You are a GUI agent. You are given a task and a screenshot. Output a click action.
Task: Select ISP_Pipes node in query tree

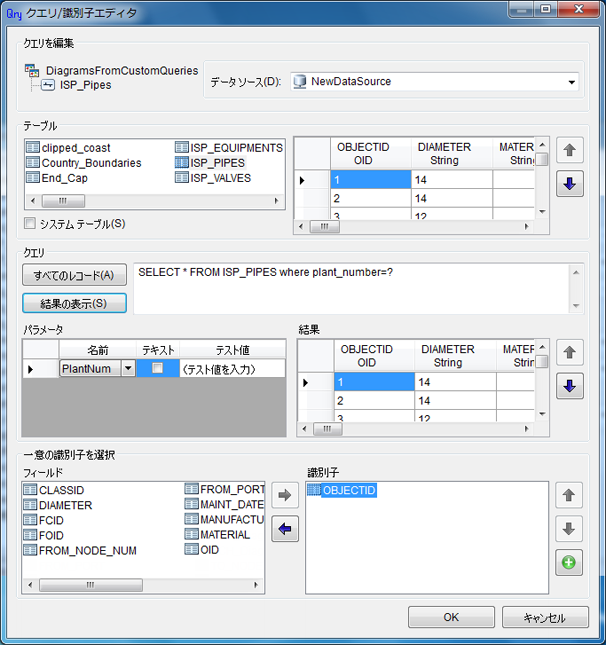coord(83,85)
